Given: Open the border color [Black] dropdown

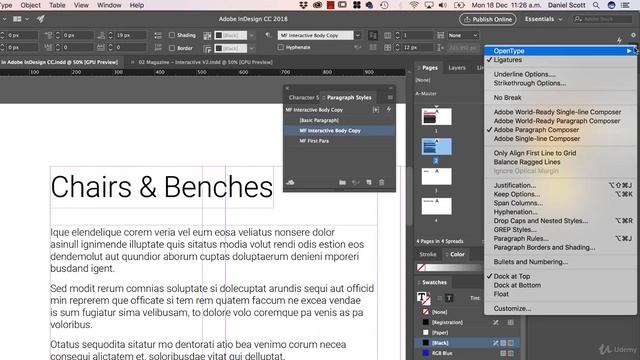Looking at the screenshot, I should (251, 49).
